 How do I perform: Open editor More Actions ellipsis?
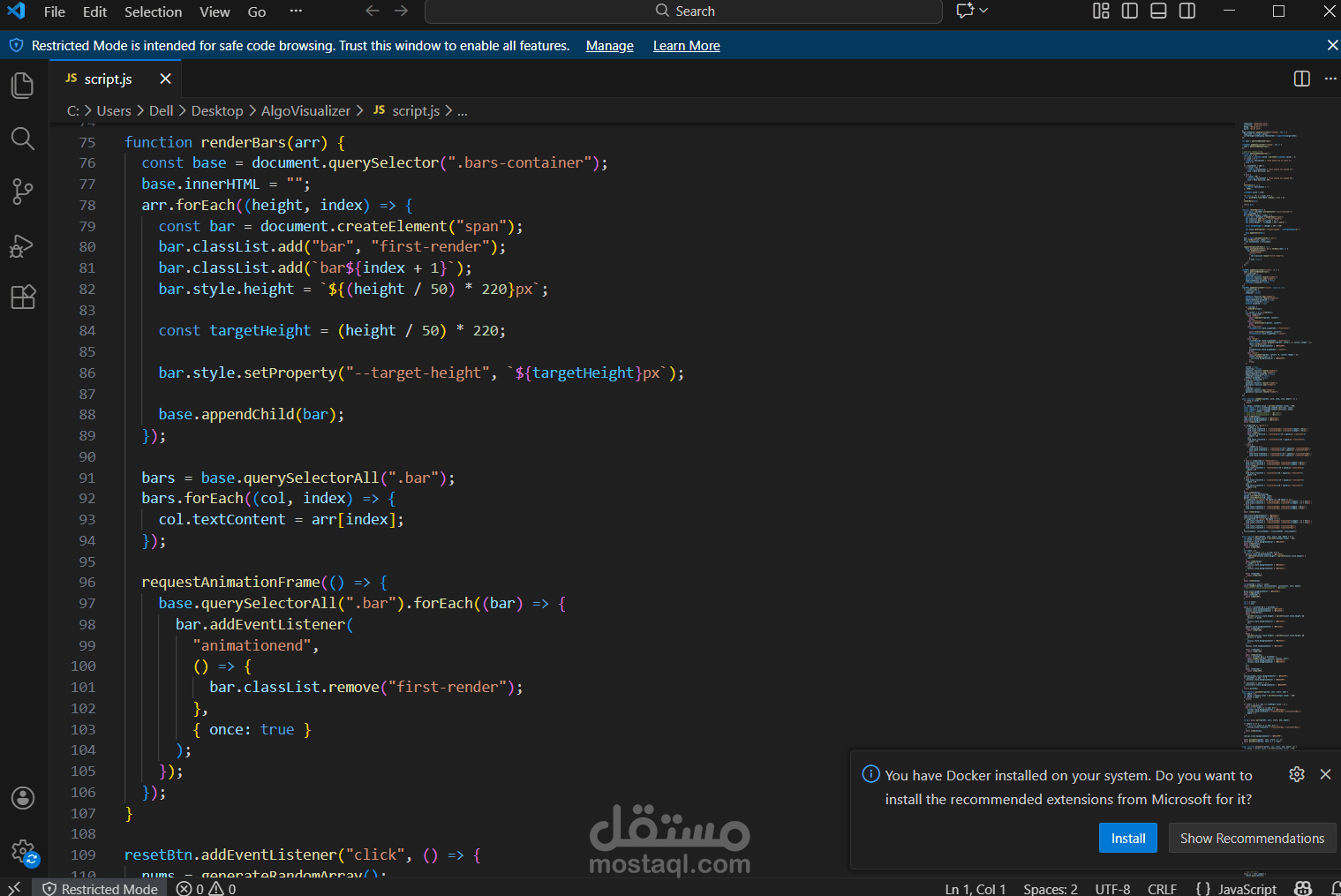click(1330, 79)
